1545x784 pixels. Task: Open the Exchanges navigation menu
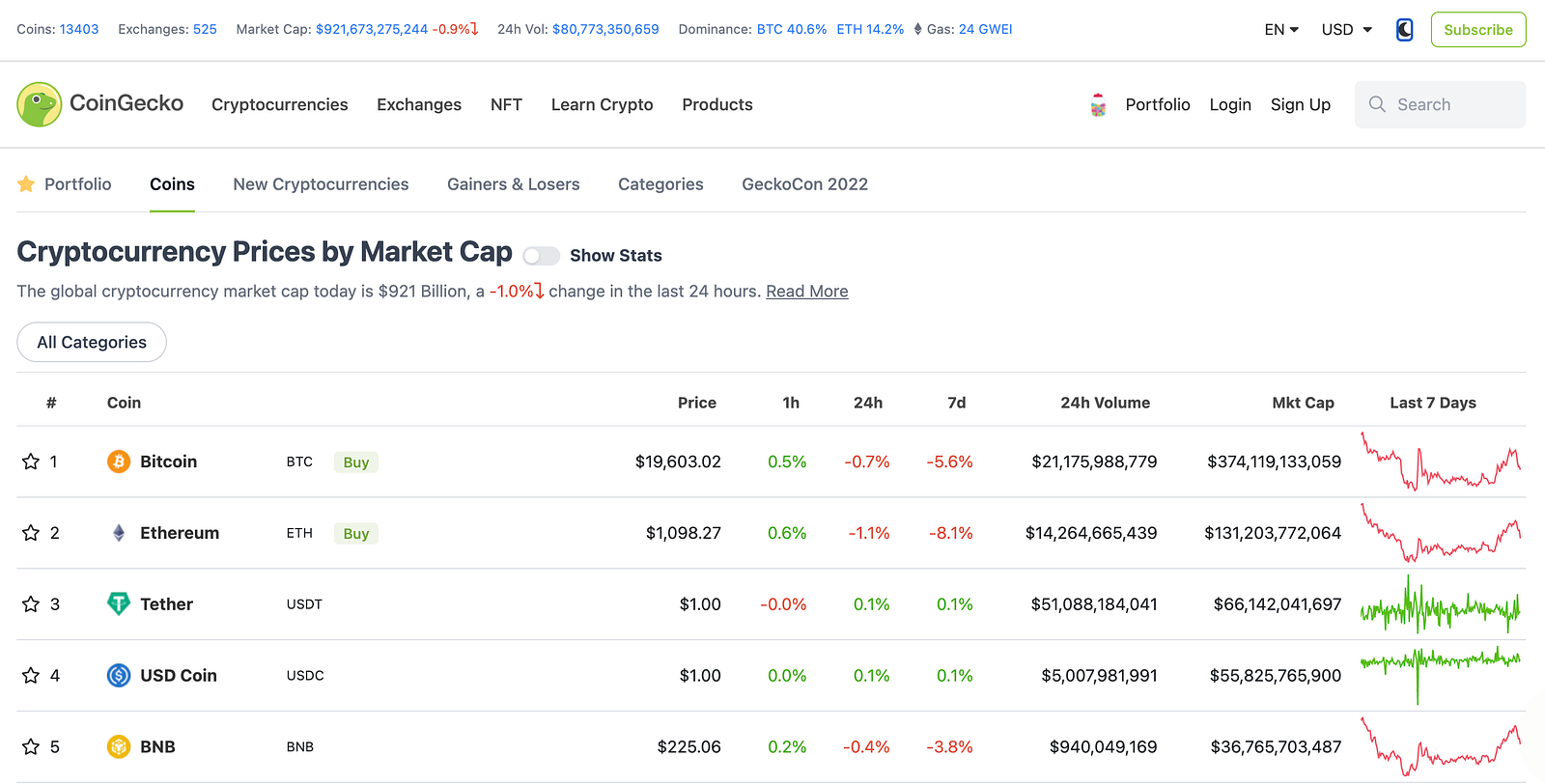[x=419, y=104]
